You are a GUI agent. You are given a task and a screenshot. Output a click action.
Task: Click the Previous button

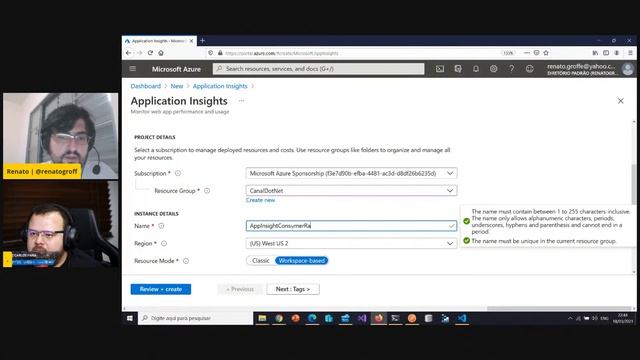click(x=240, y=289)
